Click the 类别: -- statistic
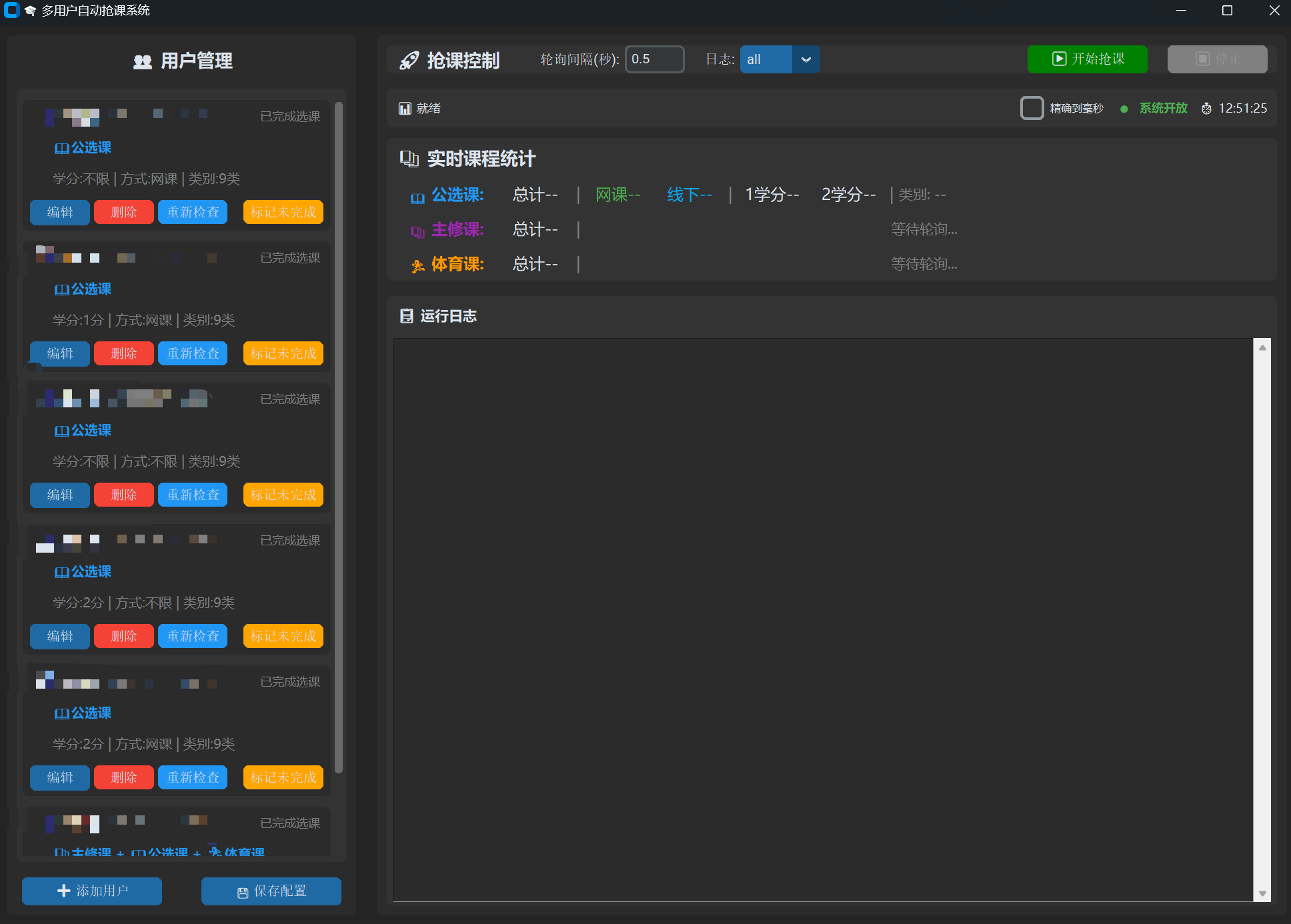This screenshot has width=1291, height=924. pos(922,195)
